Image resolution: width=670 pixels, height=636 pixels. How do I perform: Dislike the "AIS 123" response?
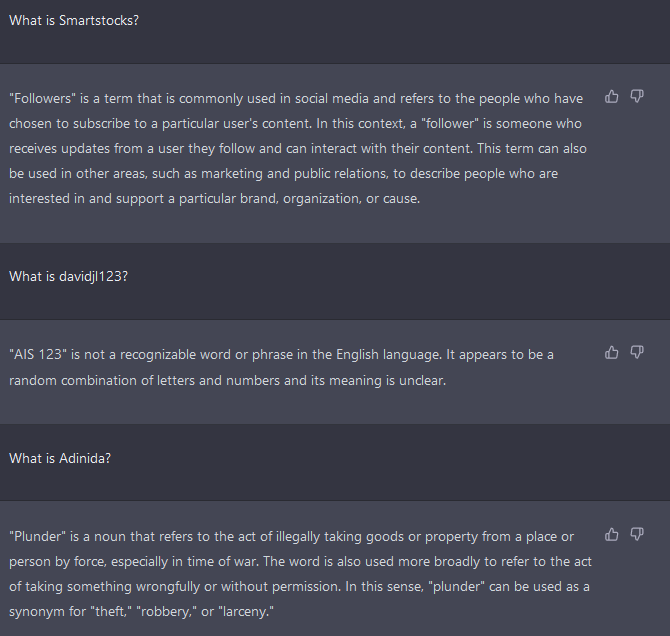(637, 353)
